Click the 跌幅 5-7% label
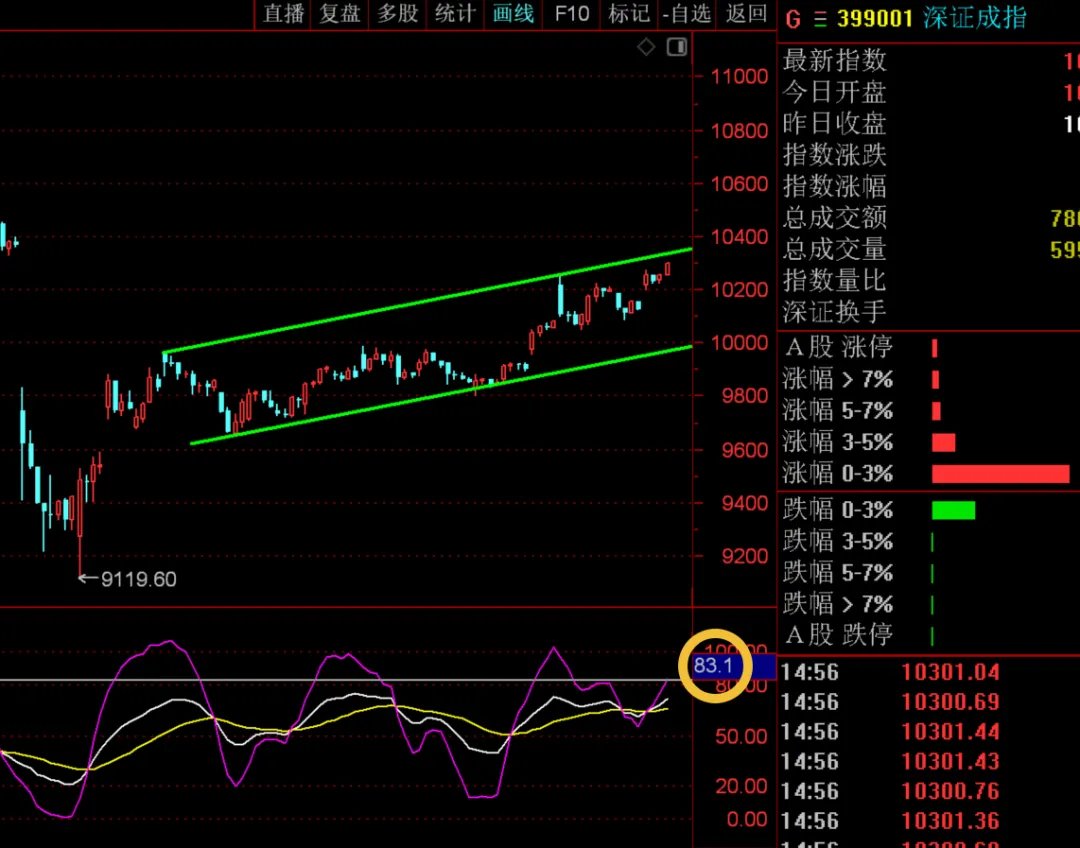The height and width of the screenshot is (848, 1080). [x=838, y=572]
